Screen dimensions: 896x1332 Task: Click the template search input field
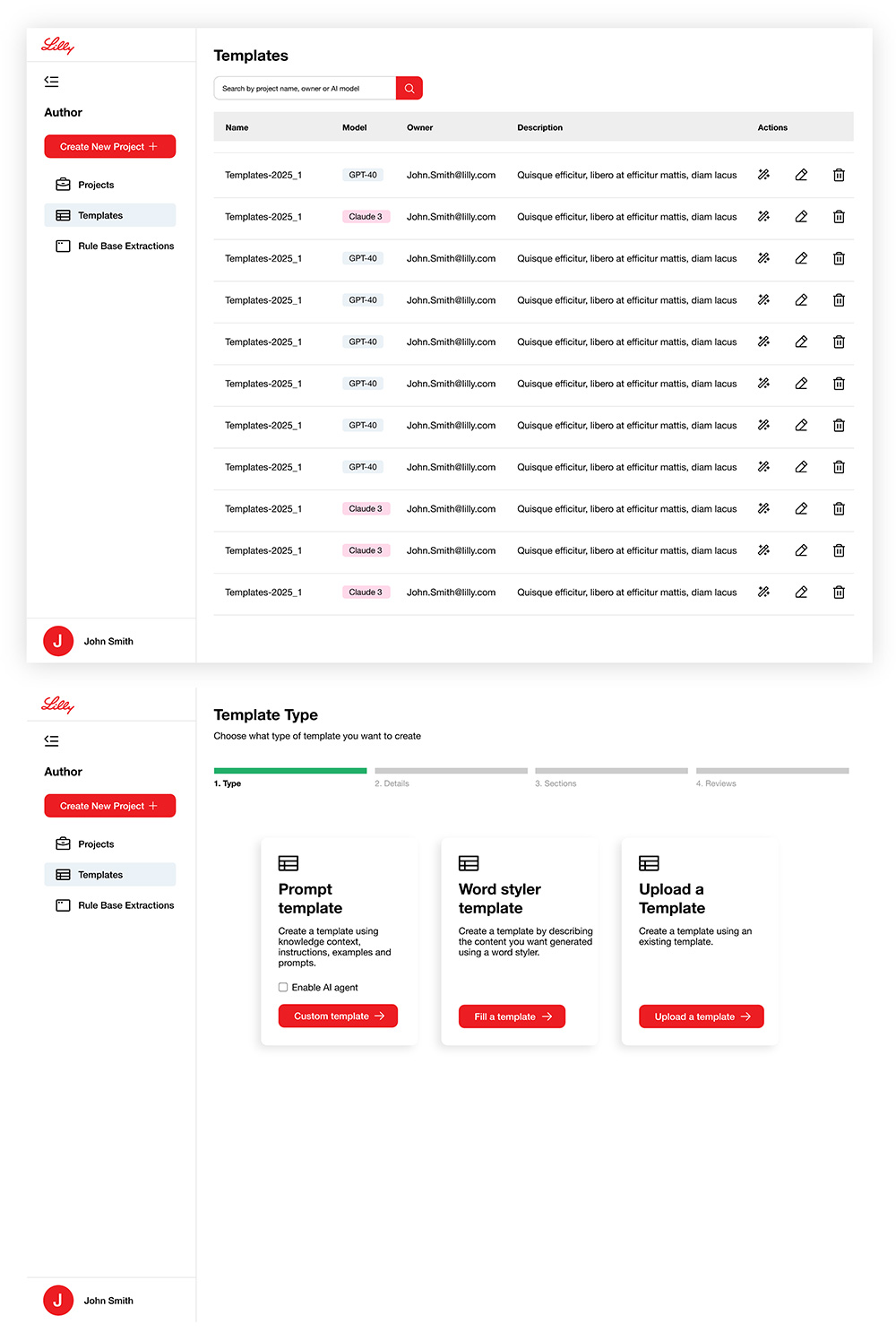pos(305,88)
